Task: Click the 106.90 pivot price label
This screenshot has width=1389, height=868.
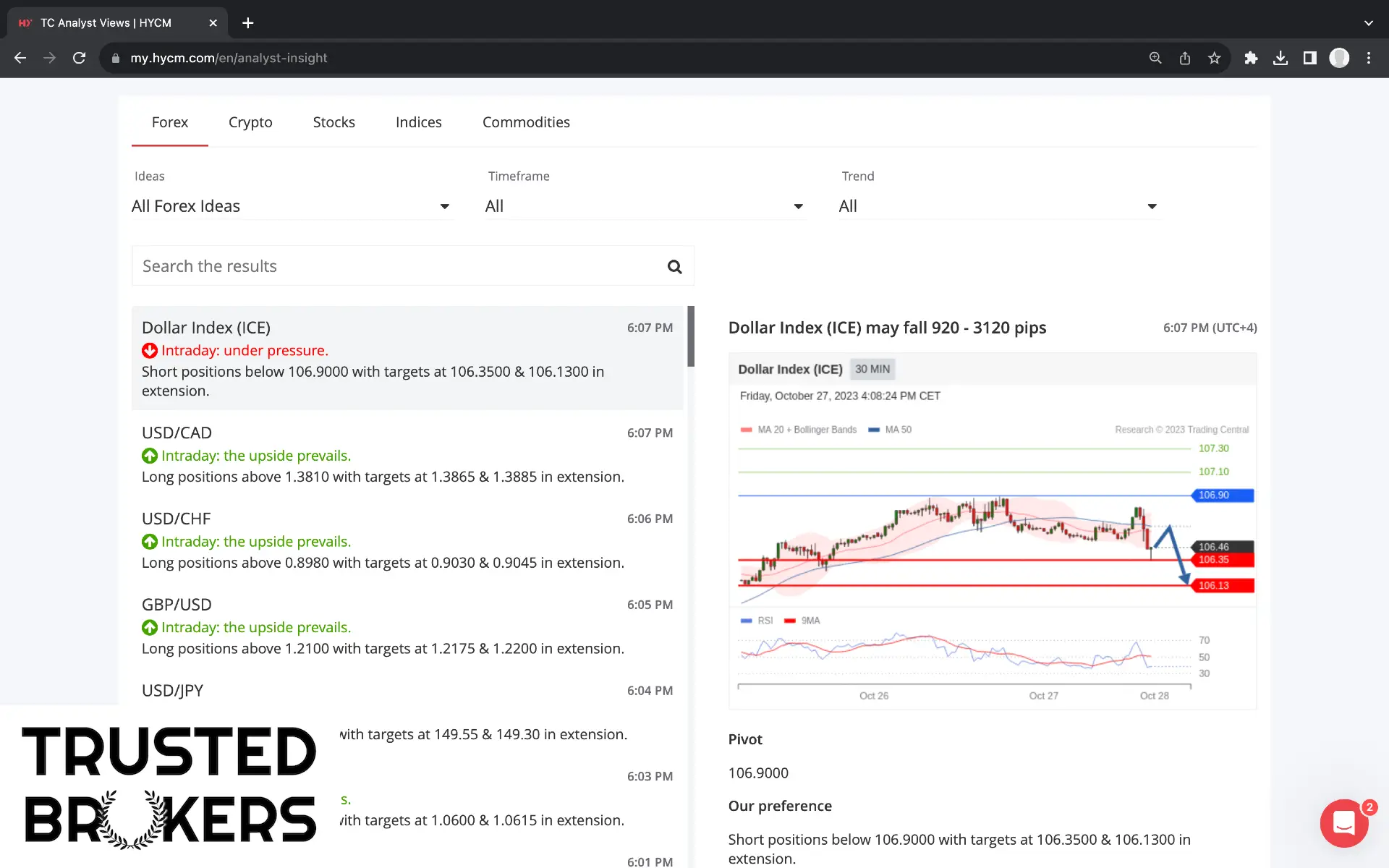Action: click(1222, 495)
